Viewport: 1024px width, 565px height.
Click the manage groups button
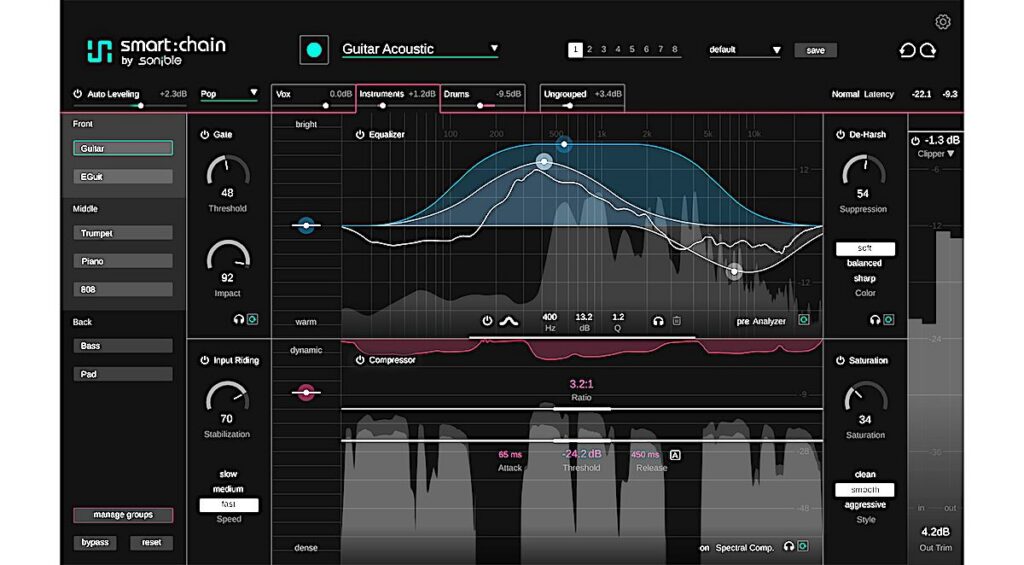pyautogui.click(x=123, y=515)
